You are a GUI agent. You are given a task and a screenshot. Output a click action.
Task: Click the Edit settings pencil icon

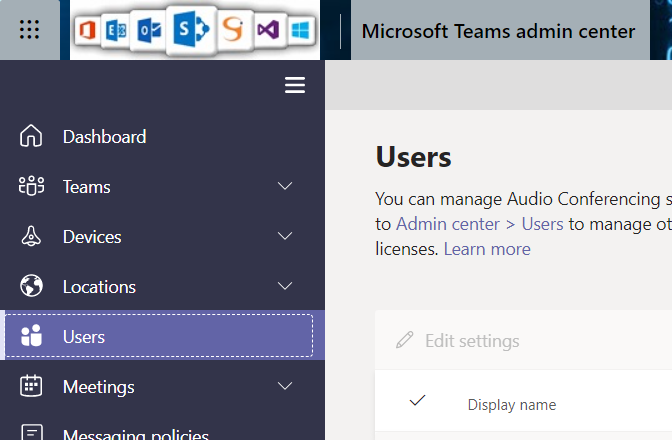point(404,341)
